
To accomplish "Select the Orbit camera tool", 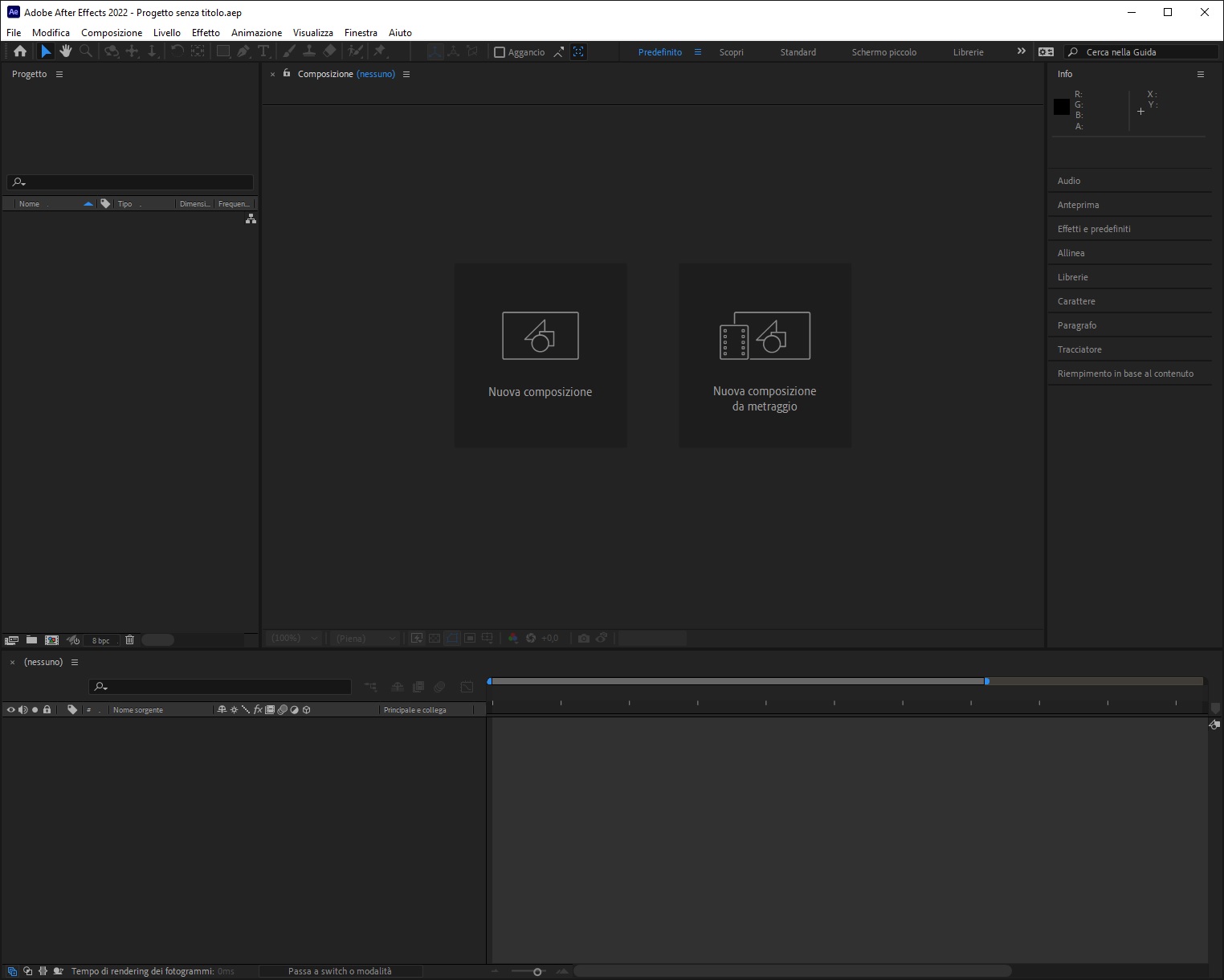I will [112, 51].
